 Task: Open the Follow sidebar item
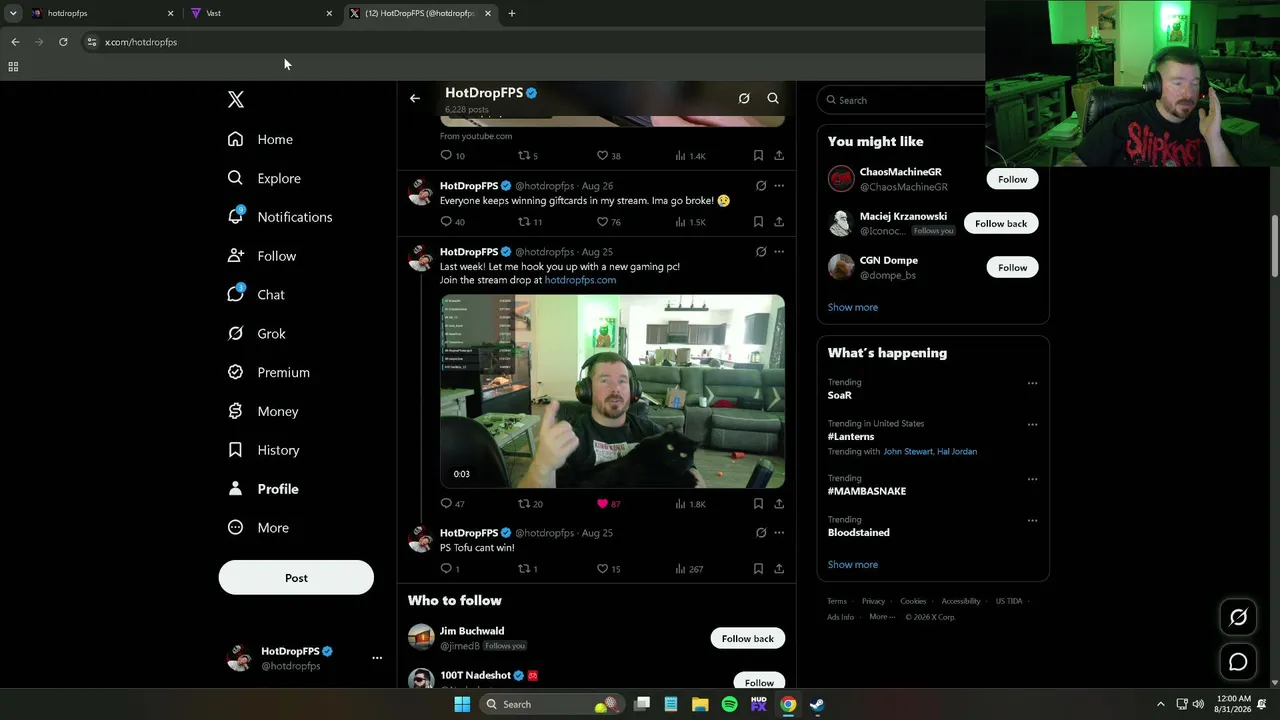[x=261, y=256]
